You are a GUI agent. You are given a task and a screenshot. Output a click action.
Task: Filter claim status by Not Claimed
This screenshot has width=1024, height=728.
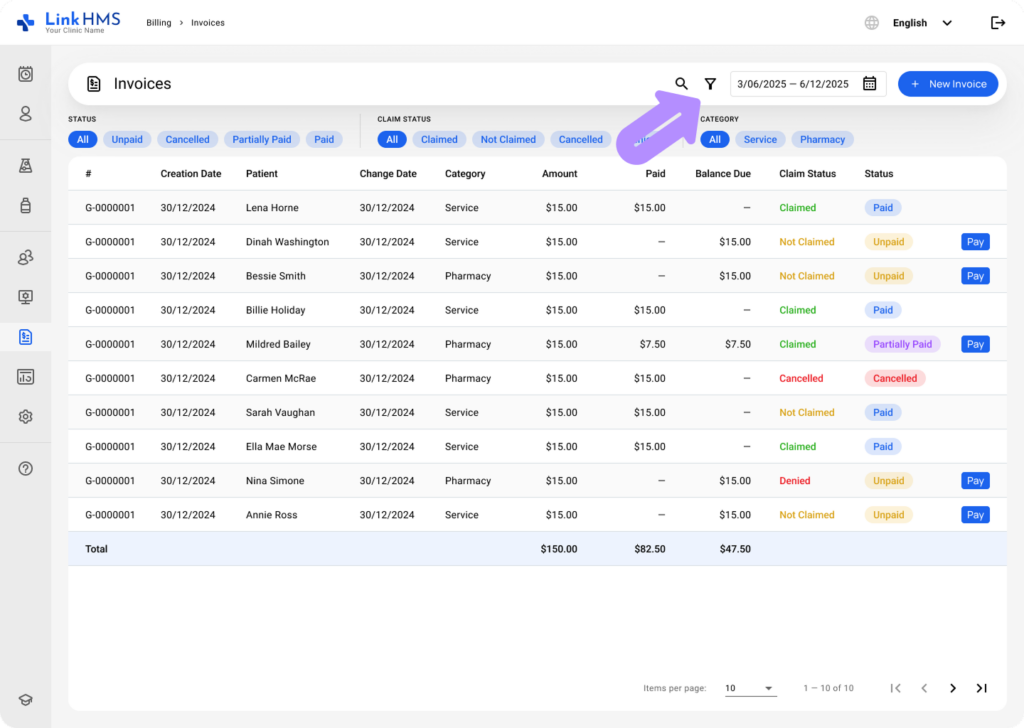[508, 139]
